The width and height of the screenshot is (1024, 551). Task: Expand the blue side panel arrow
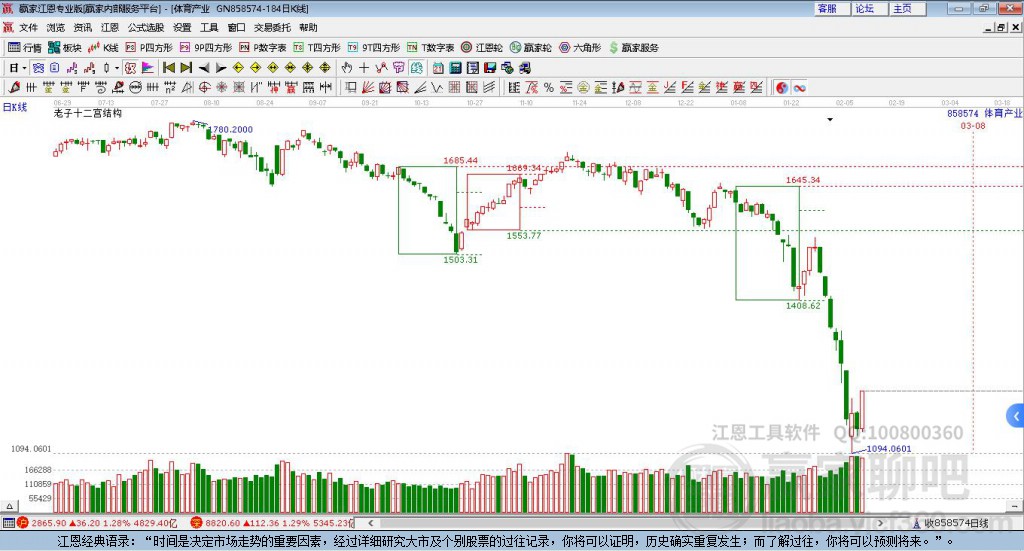tap(1016, 416)
